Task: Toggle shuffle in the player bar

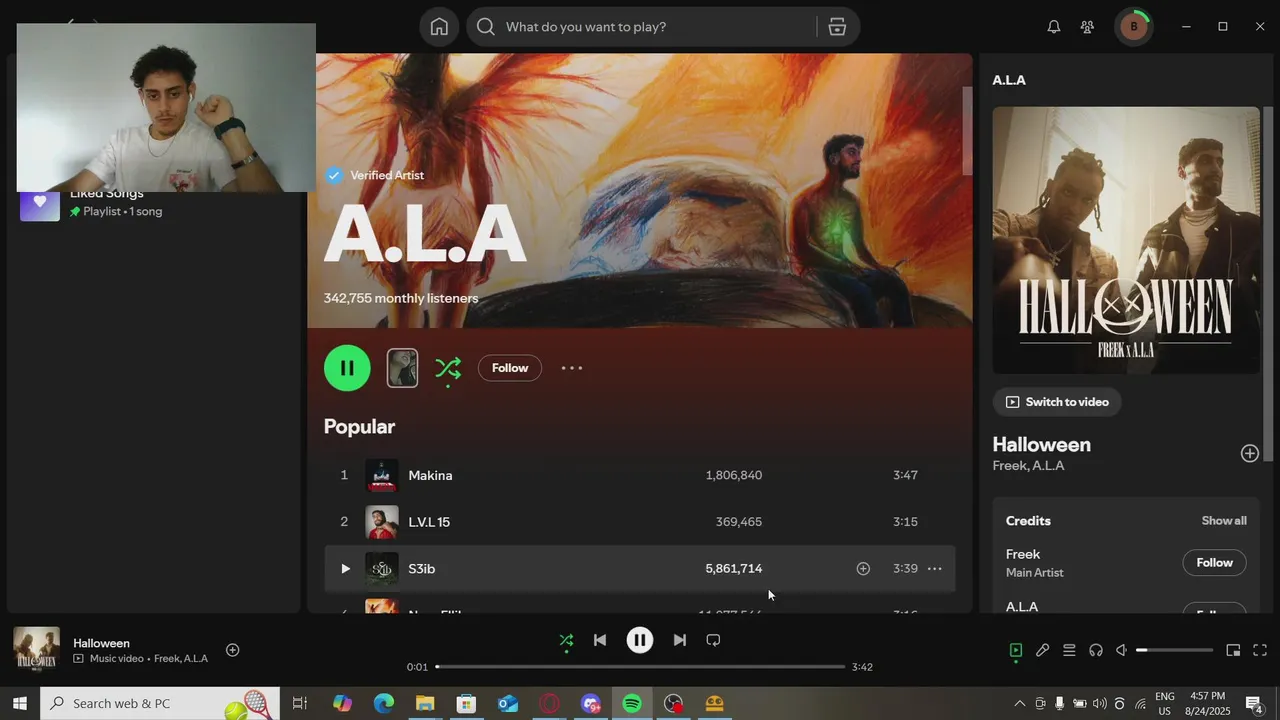Action: 566,641
